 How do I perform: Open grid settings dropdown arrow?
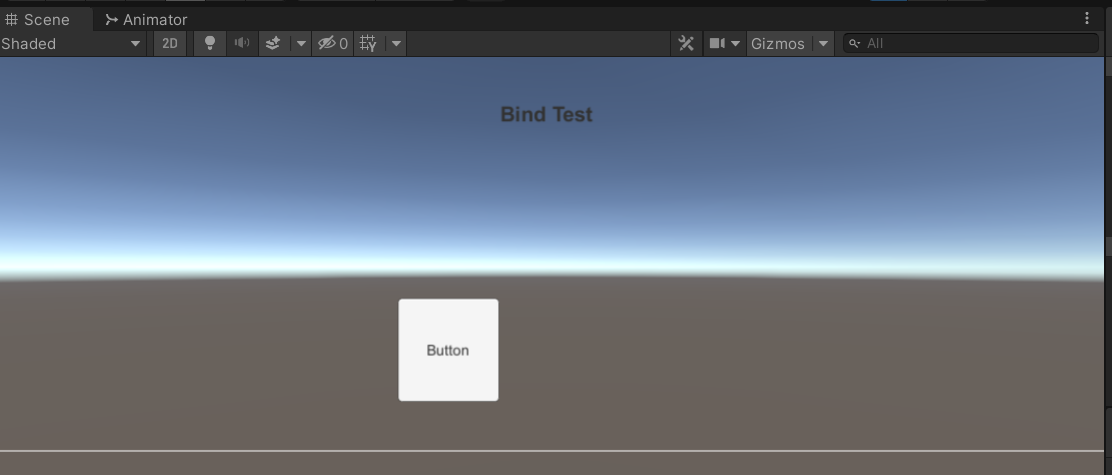point(396,43)
